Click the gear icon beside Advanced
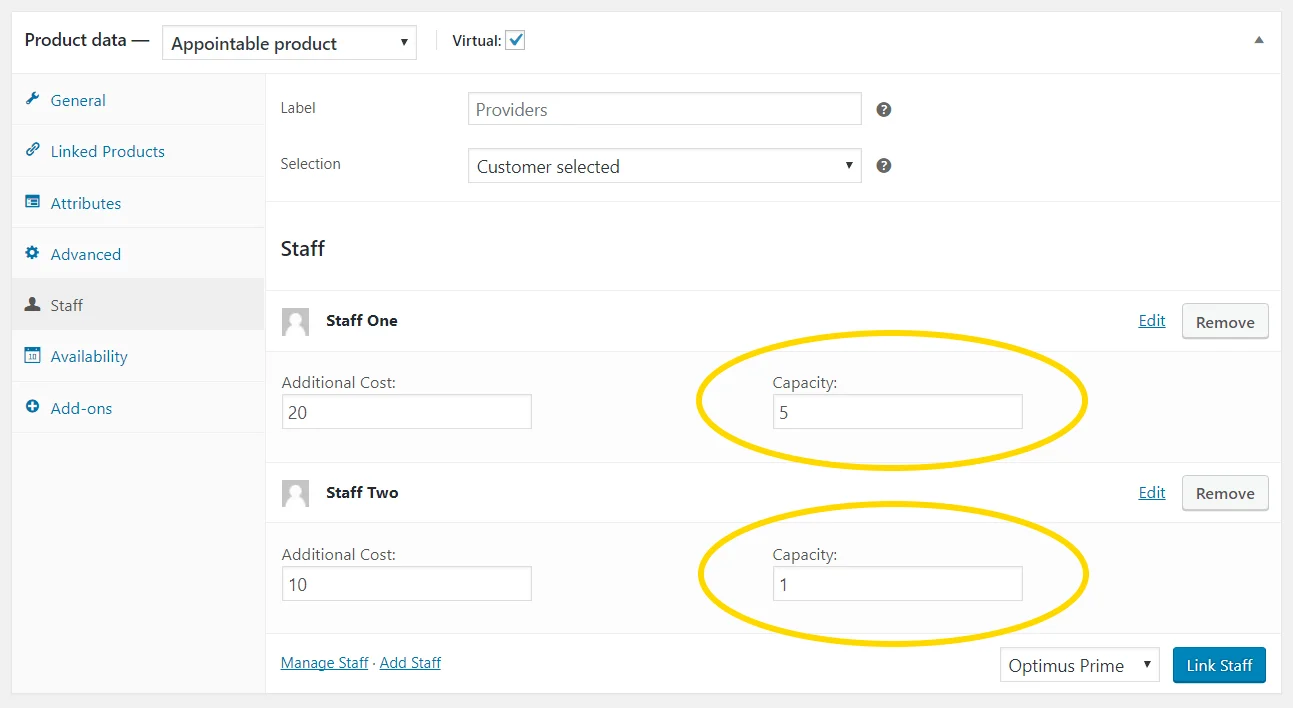Screen dimensions: 1293x708 (x=32, y=253)
